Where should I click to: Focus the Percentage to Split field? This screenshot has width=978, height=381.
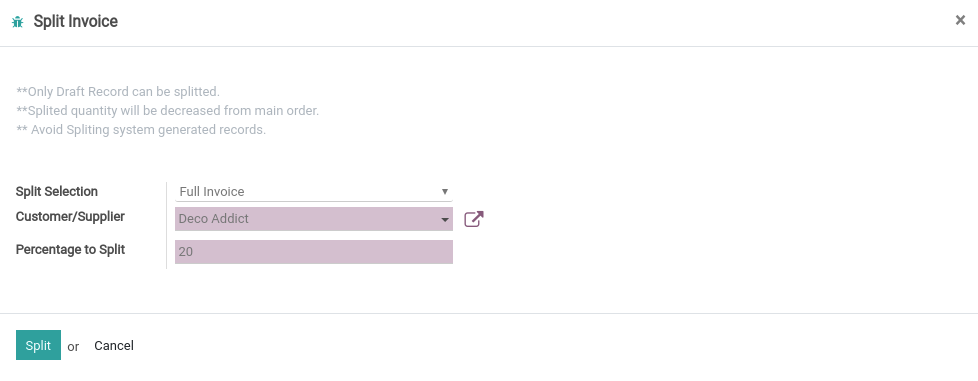point(314,252)
